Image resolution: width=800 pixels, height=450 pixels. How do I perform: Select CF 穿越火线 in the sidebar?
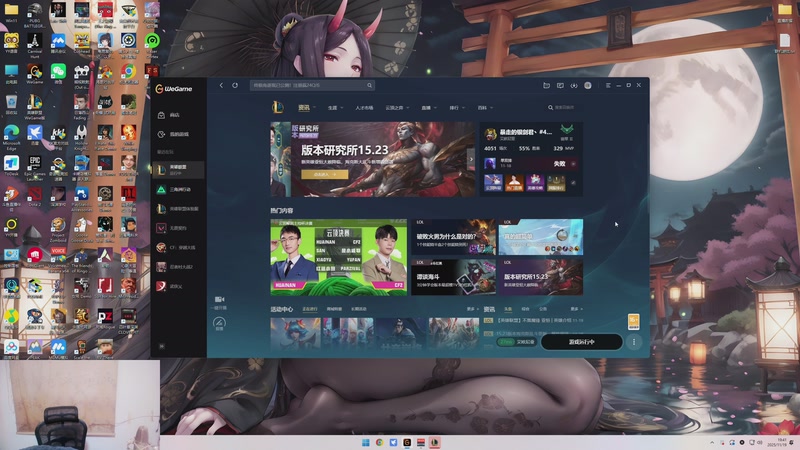click(x=178, y=247)
